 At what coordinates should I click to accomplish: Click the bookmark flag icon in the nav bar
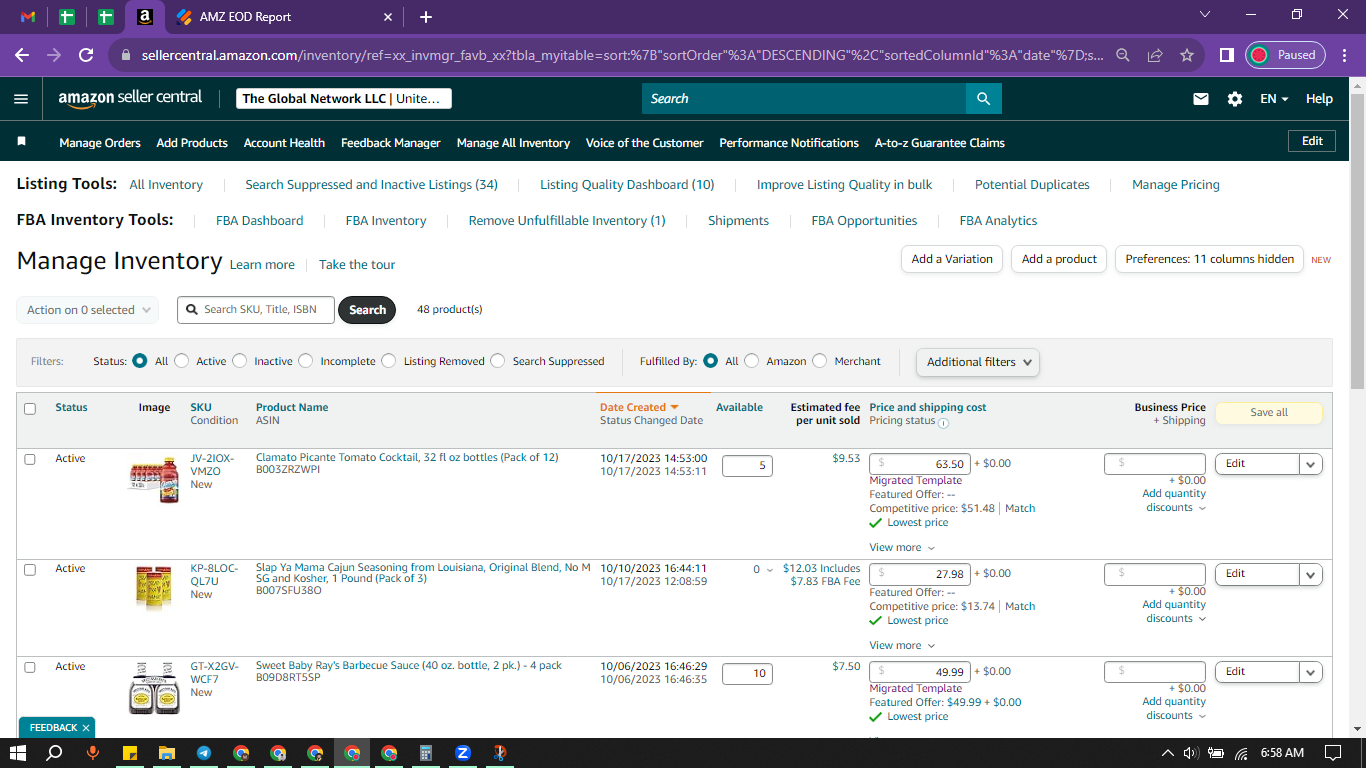(22, 142)
